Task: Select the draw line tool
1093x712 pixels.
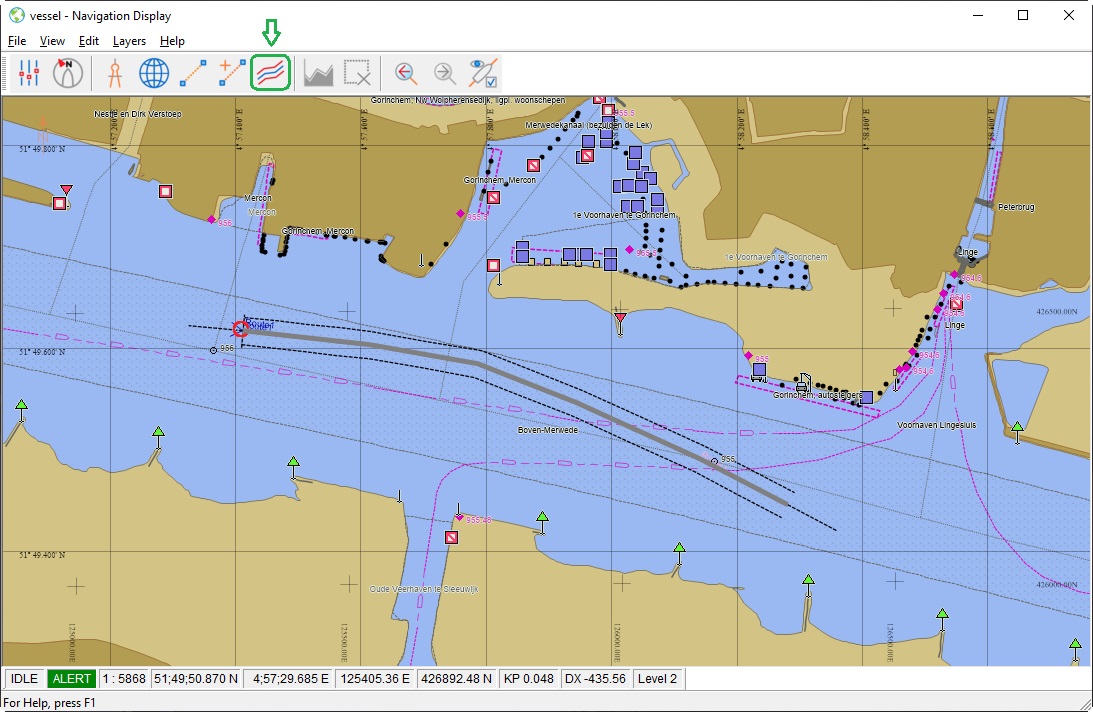Action: (x=193, y=73)
